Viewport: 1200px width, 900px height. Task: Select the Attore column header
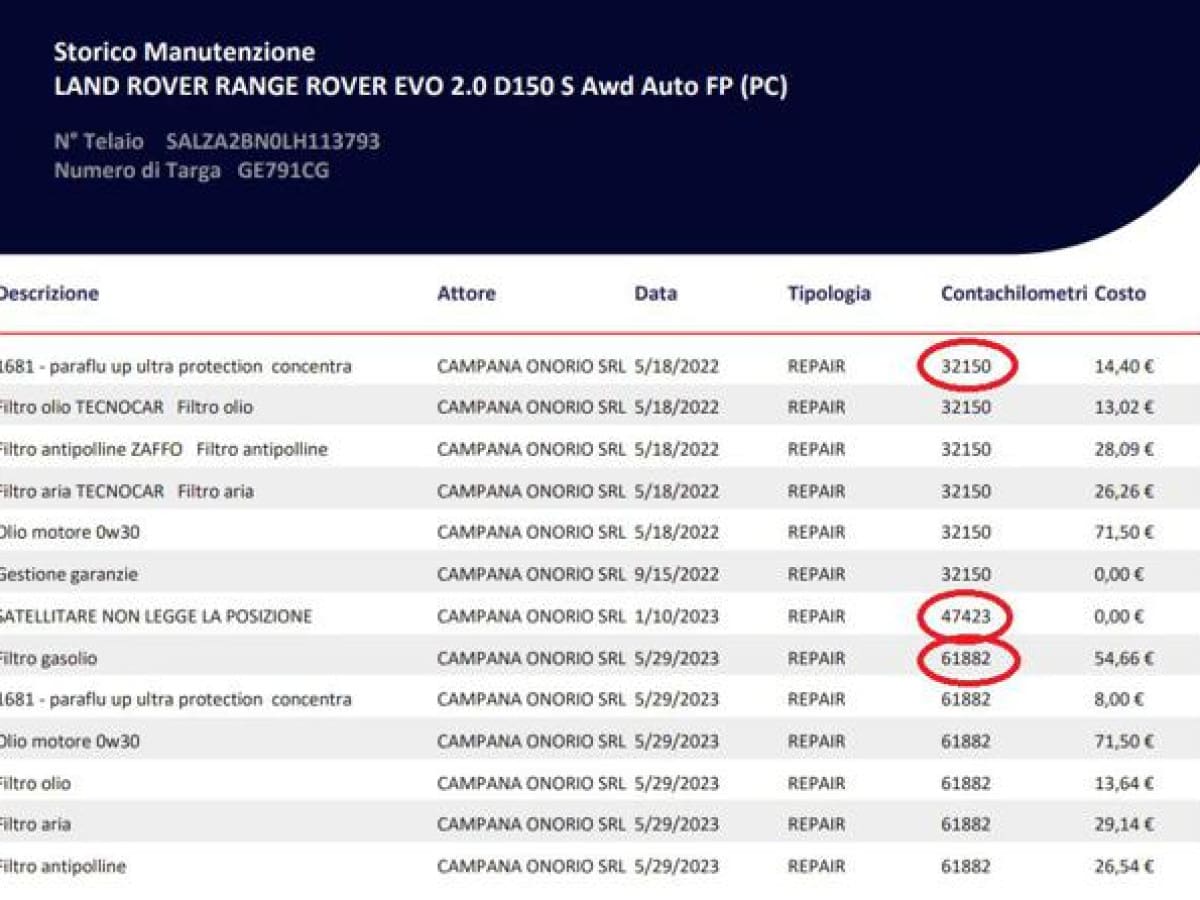[466, 293]
